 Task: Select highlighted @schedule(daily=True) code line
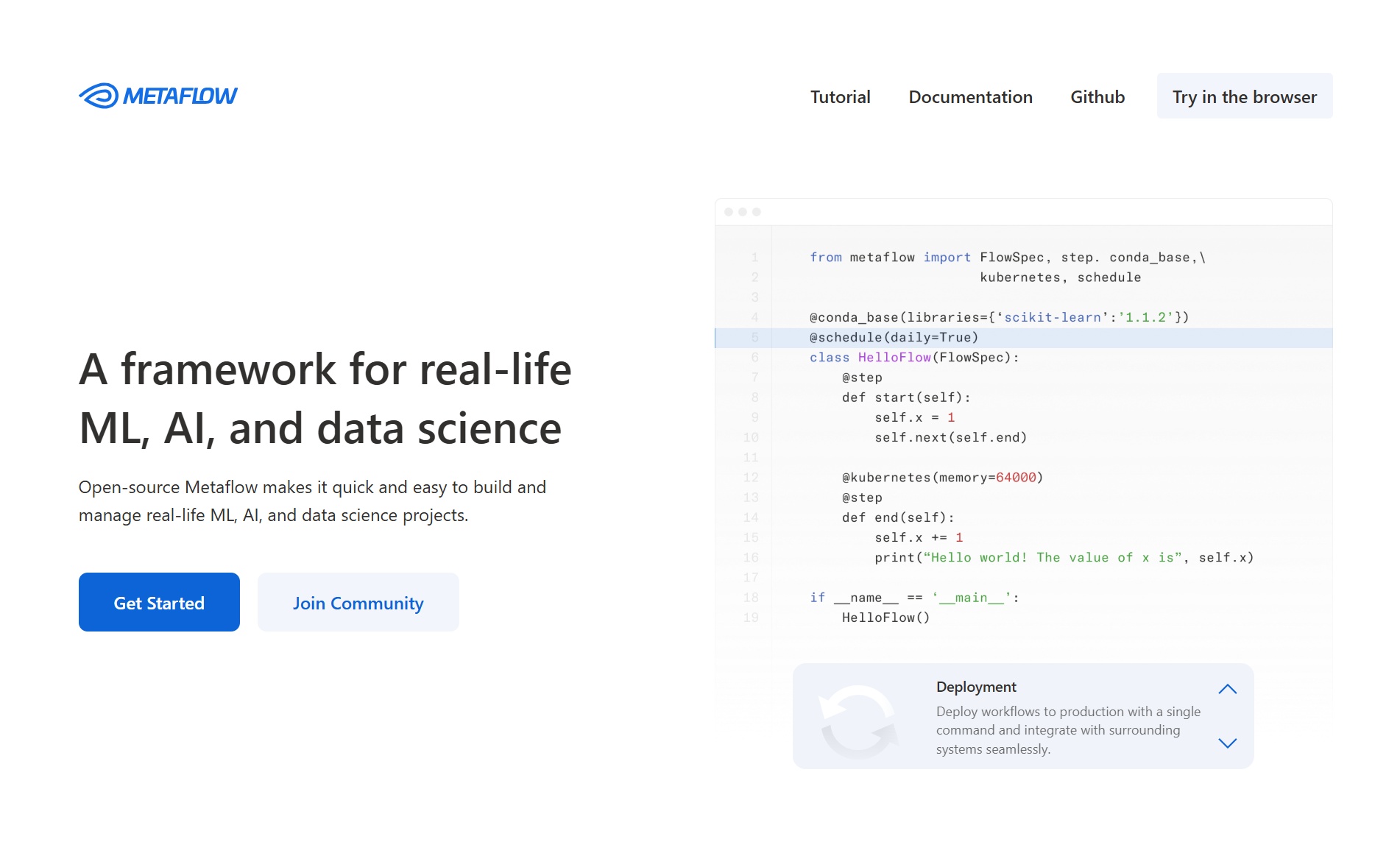tap(894, 338)
